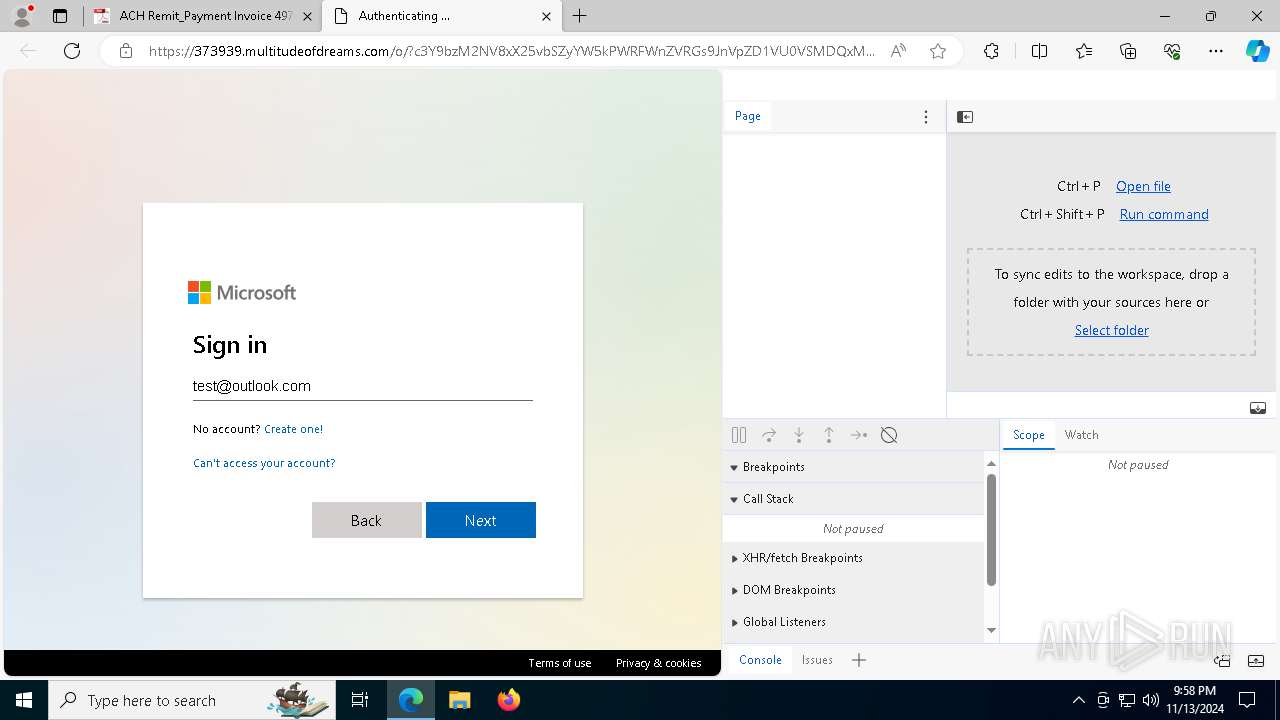Click the Create one! link
This screenshot has height=720, width=1280.
[x=293, y=429]
